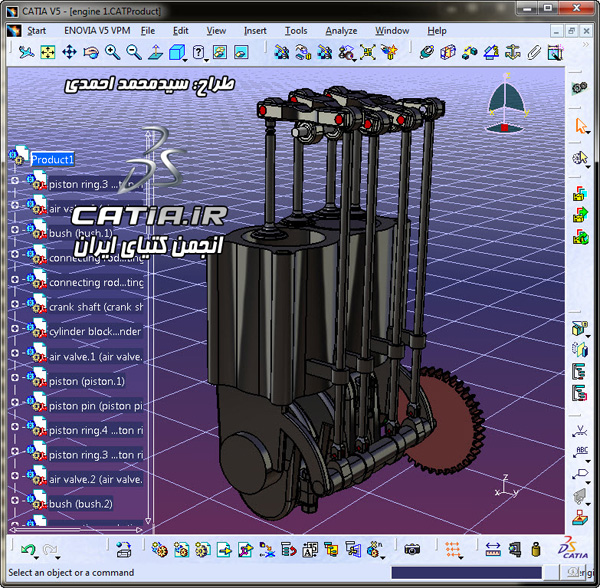Select the crank shaft tree item

(x=96, y=307)
